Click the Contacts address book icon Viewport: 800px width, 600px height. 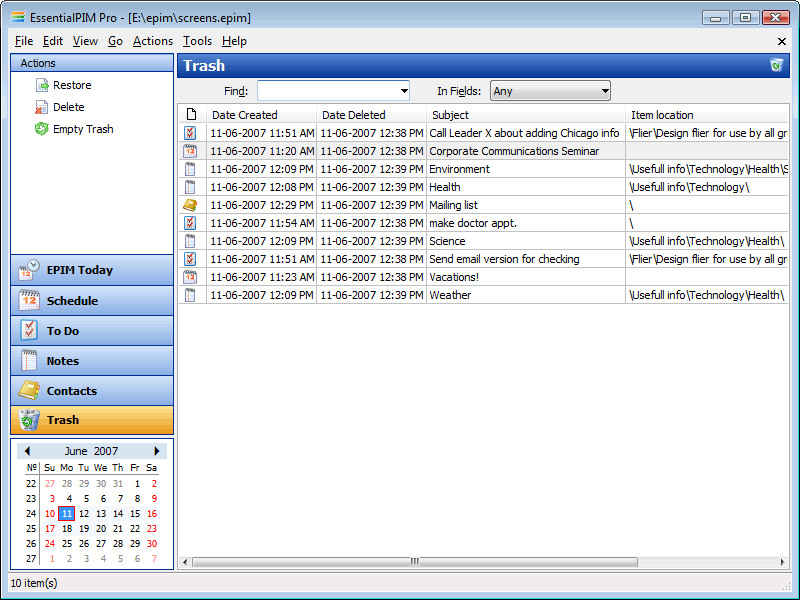point(29,391)
